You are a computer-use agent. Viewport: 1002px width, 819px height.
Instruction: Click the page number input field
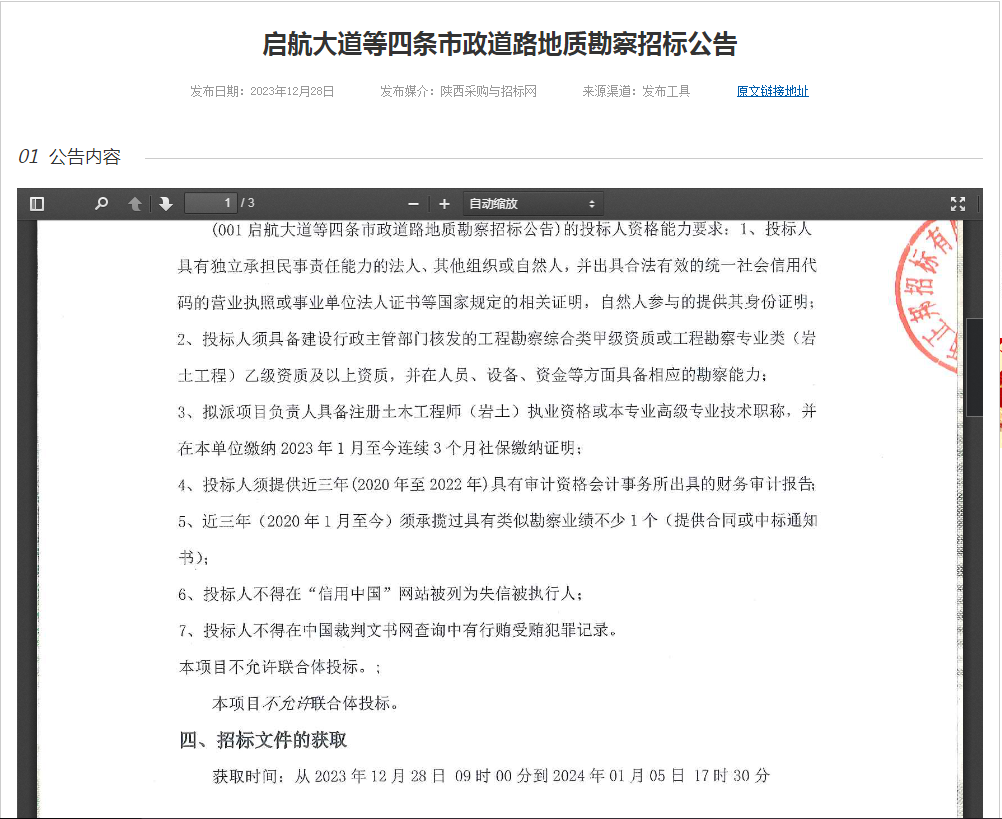click(x=210, y=203)
